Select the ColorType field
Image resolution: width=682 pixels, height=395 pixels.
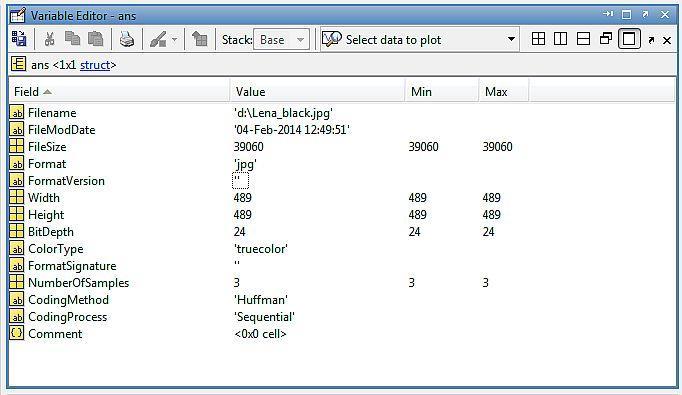55,249
